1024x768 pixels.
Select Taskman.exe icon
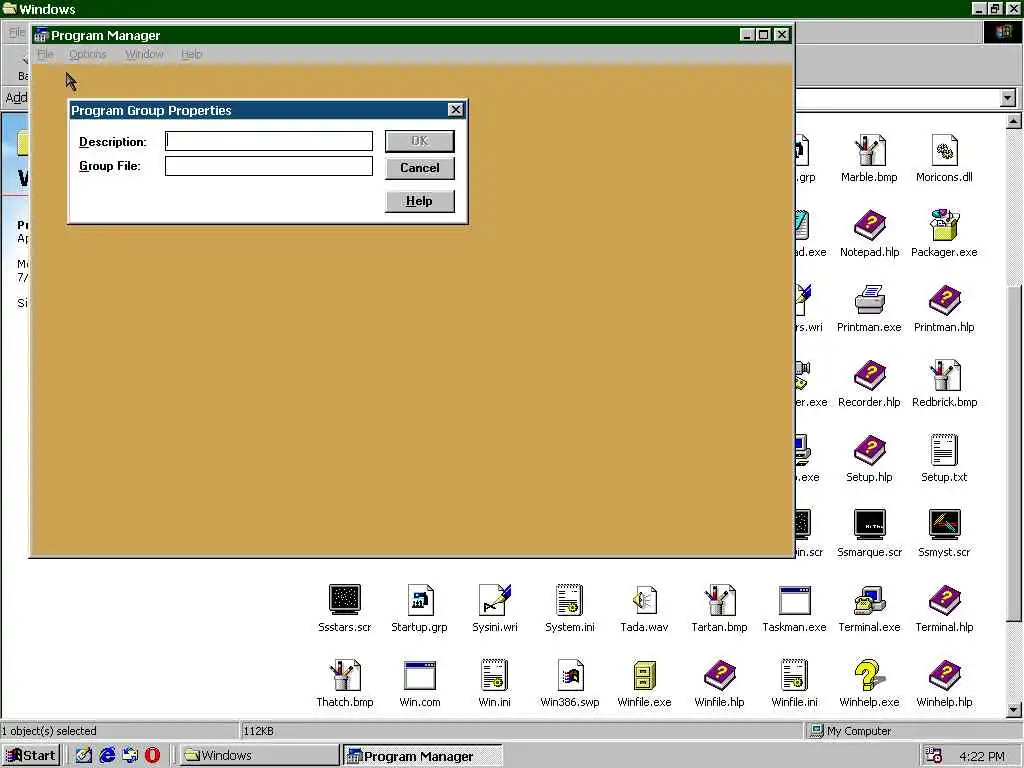pos(794,600)
